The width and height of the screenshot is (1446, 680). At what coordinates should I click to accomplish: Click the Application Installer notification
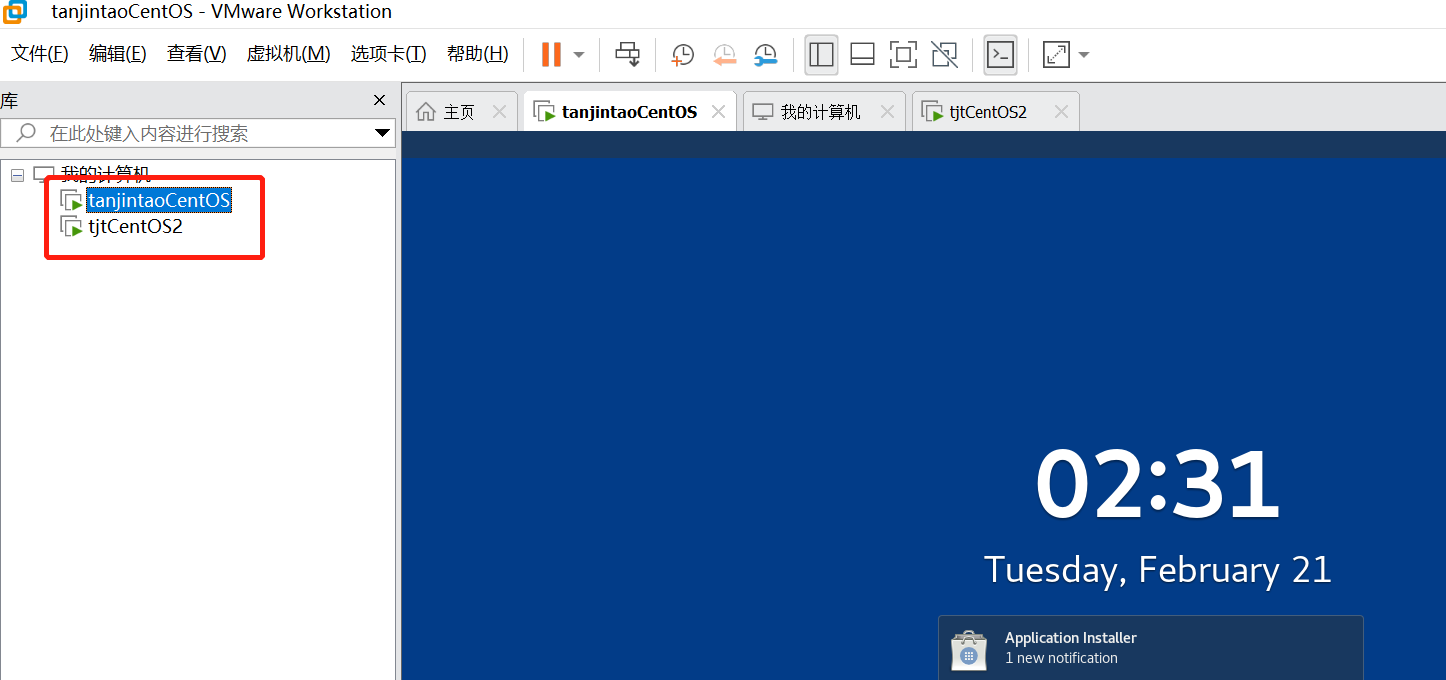[x=1151, y=647]
